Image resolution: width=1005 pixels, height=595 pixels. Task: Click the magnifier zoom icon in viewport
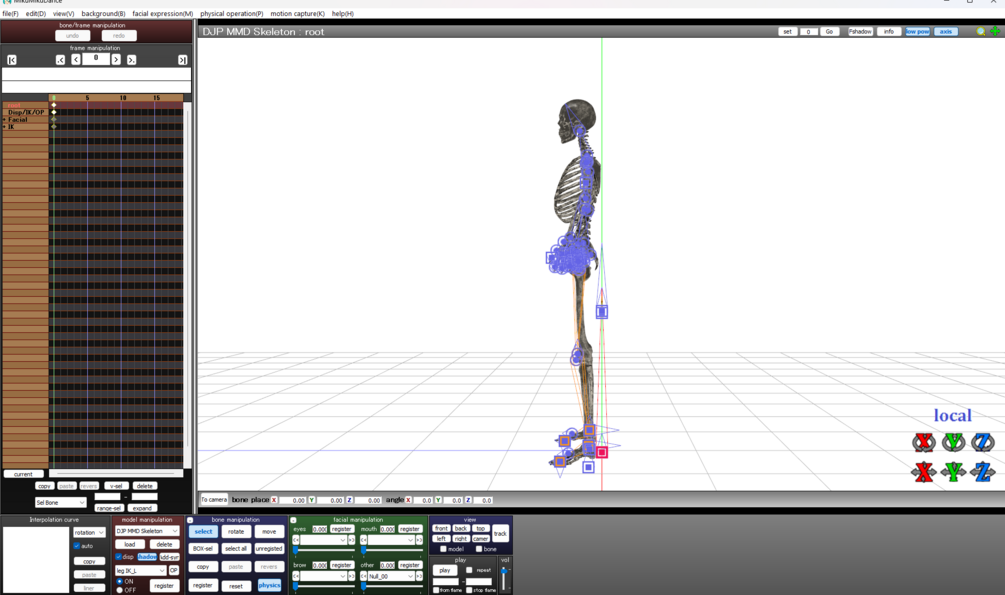[x=981, y=31]
